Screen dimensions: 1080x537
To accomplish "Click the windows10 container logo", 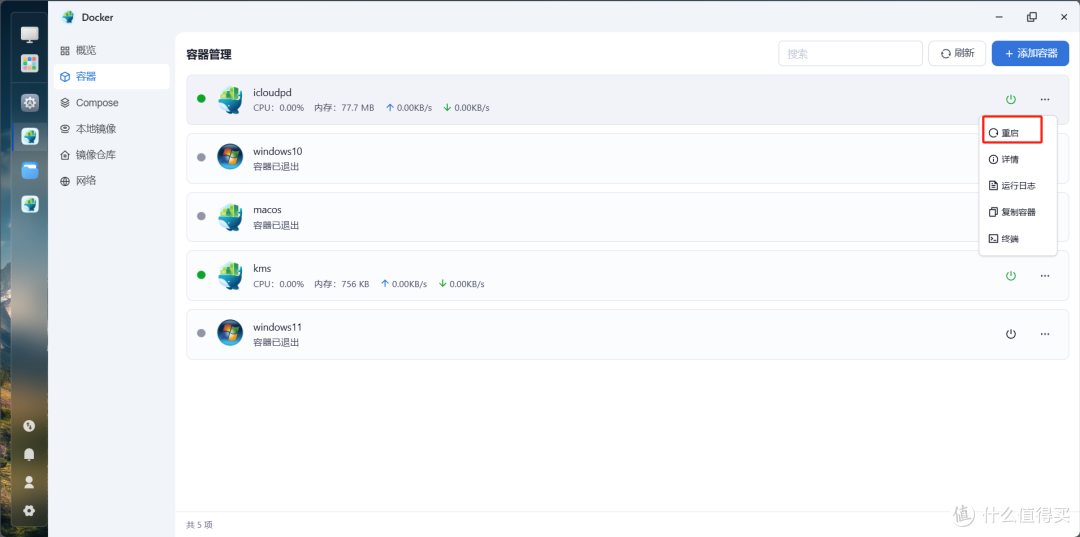I will tap(230, 157).
